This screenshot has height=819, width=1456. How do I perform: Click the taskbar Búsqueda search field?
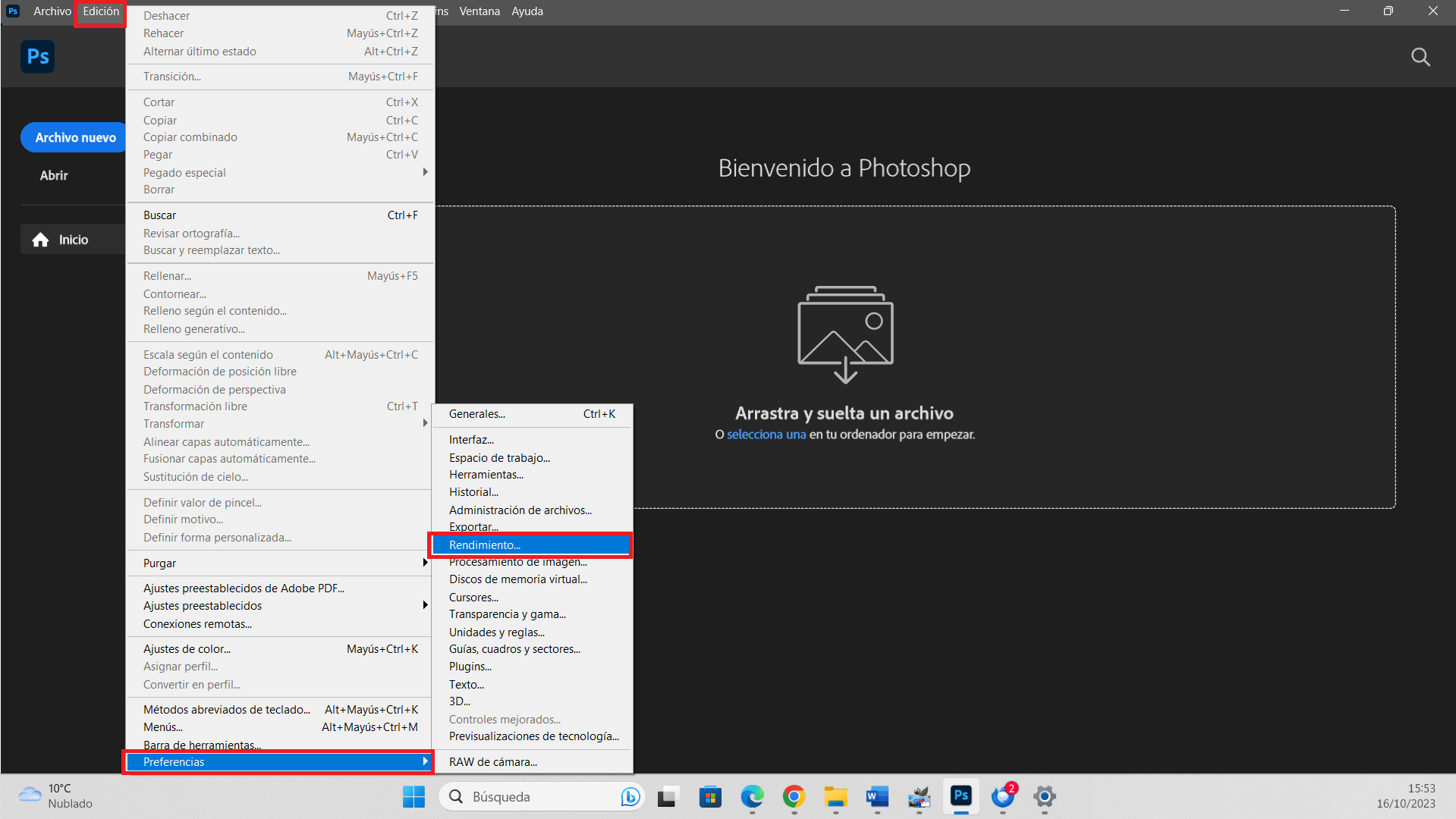coord(541,797)
